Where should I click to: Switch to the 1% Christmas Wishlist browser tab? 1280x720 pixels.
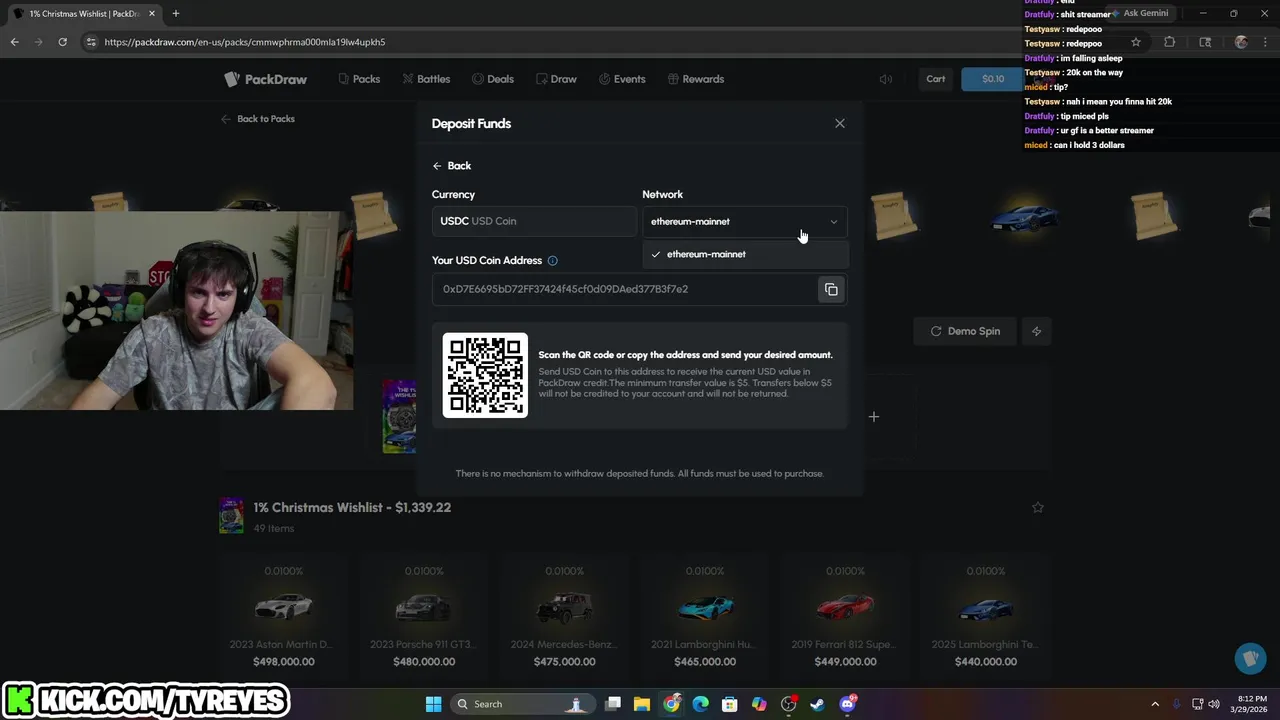[x=82, y=14]
